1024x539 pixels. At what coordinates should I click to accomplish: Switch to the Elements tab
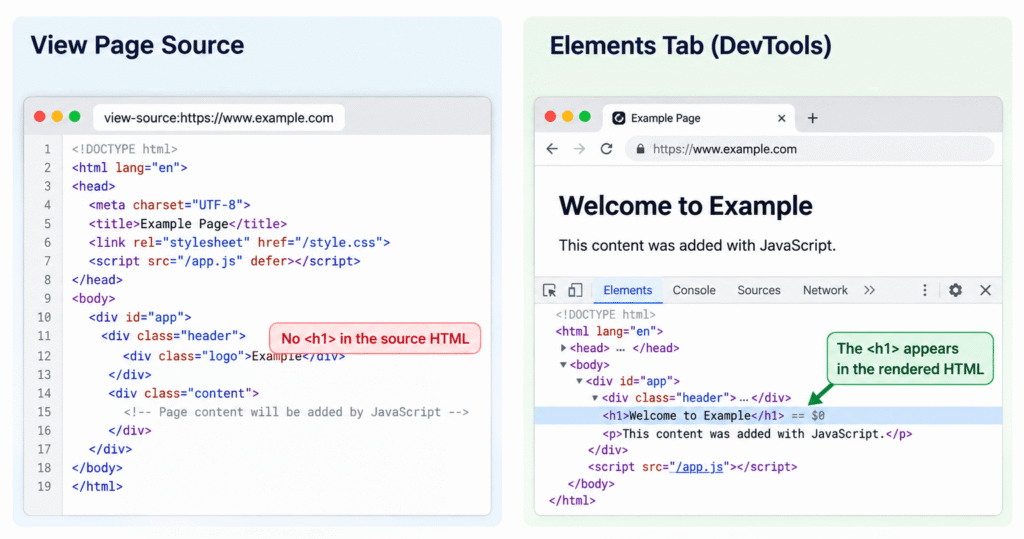pyautogui.click(x=628, y=290)
